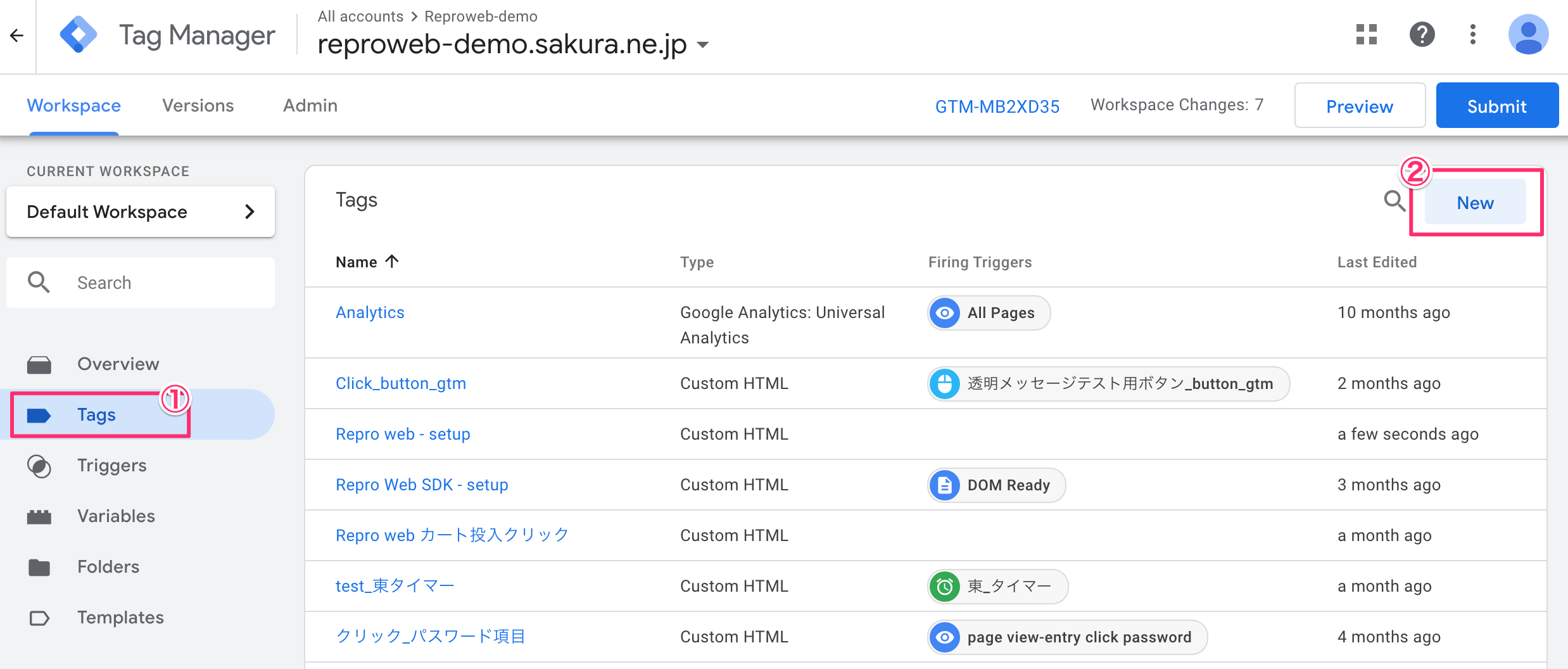Open the Analytics tag
The width and height of the screenshot is (1568, 669).
[370, 312]
